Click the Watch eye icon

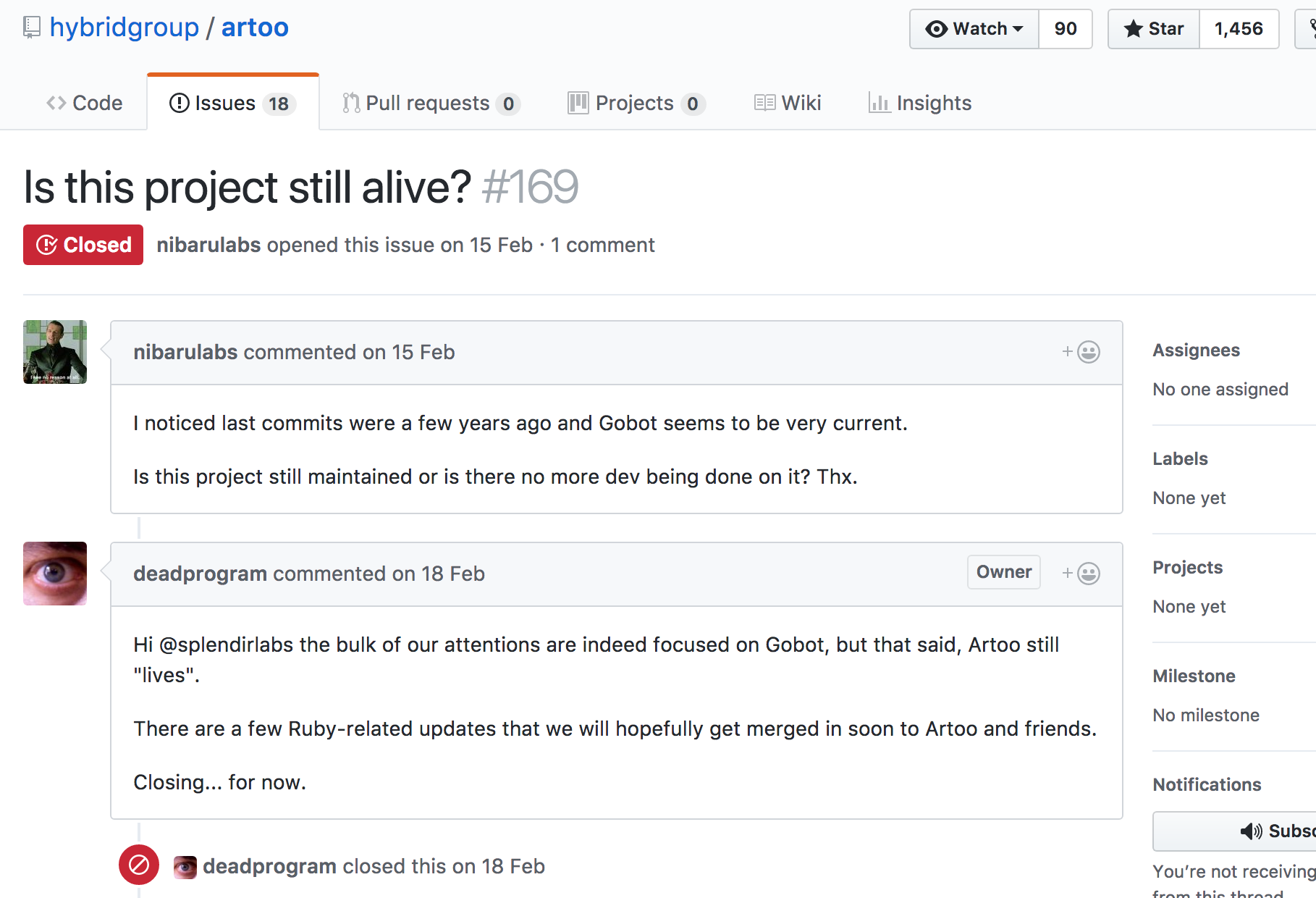pyautogui.click(x=936, y=29)
